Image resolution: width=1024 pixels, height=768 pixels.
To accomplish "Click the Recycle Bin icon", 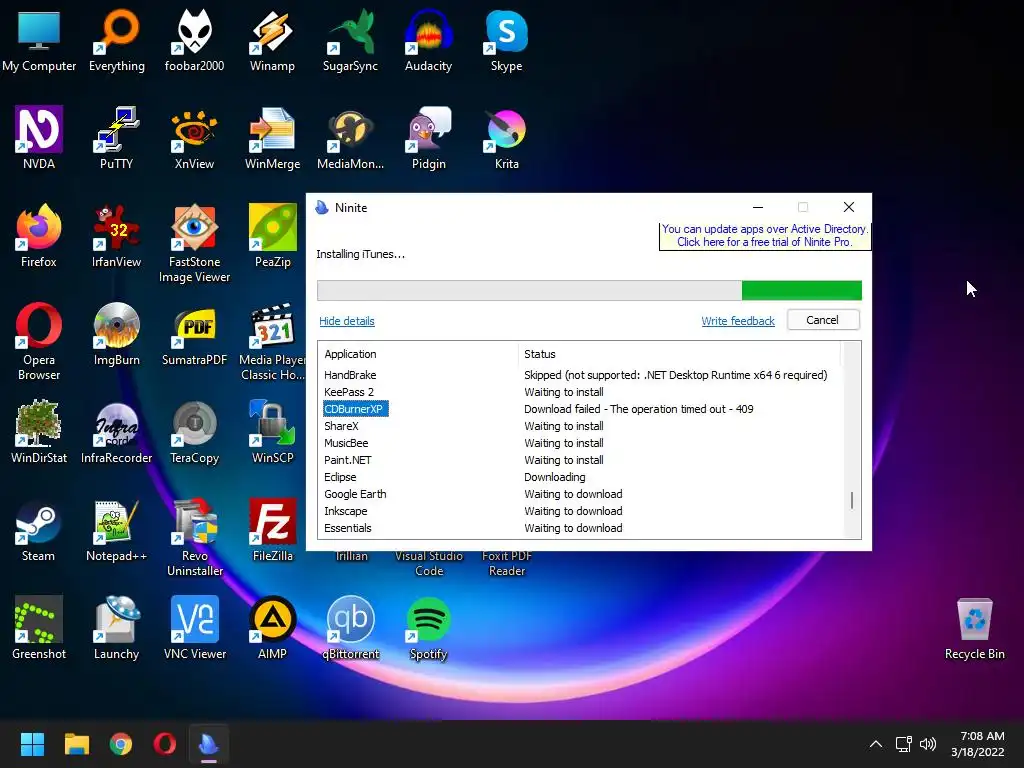I will 974,628.
